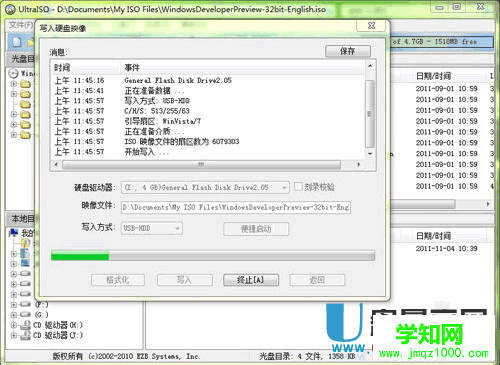The height and width of the screenshot is (365, 500).
Task: Click the 映像文件 path input field
Action: pyautogui.click(x=236, y=207)
